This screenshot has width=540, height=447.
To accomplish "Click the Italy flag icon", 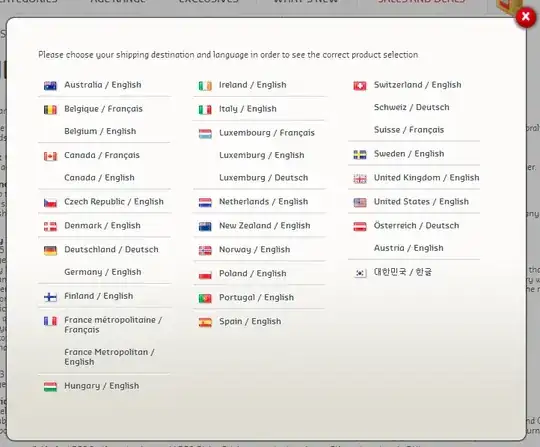I will pos(205,110).
